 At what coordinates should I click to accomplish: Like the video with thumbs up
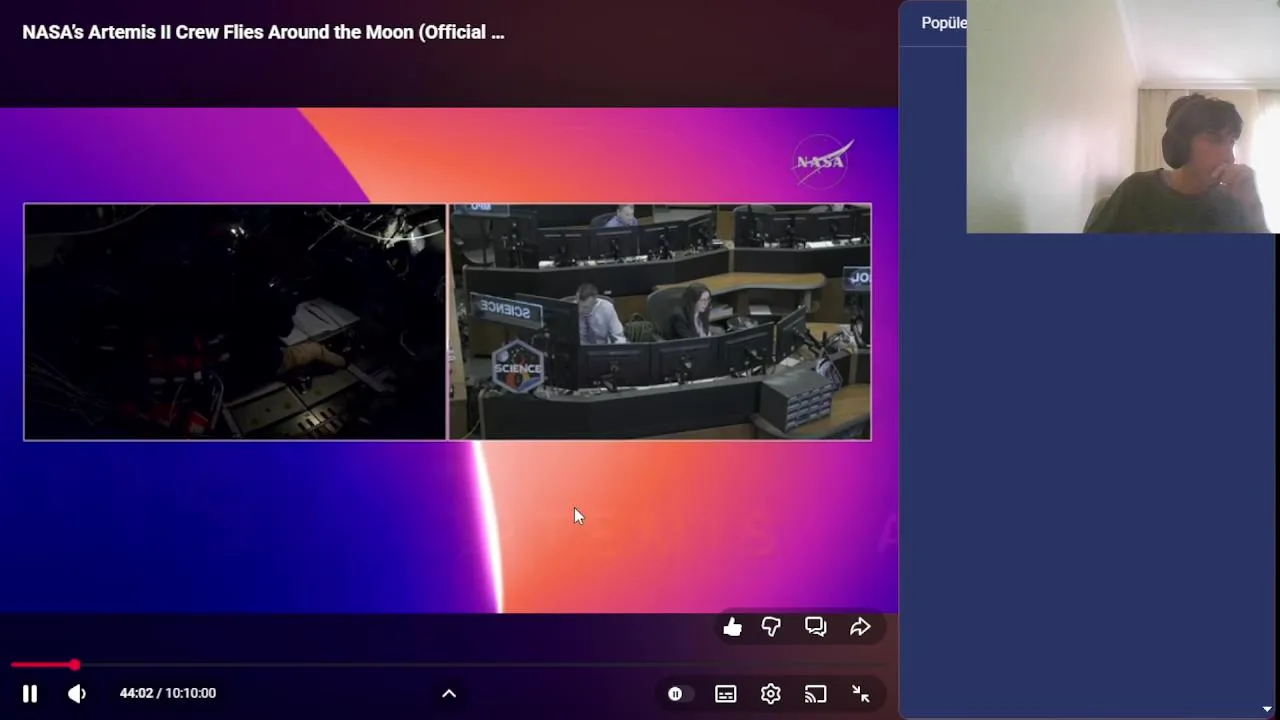point(733,627)
